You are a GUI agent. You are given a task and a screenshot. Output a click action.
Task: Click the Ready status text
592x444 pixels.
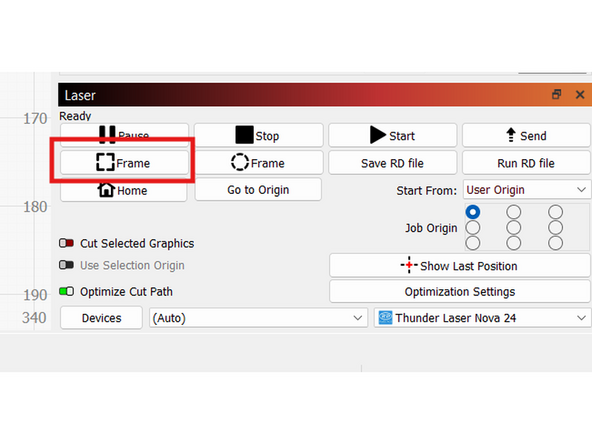click(x=75, y=116)
